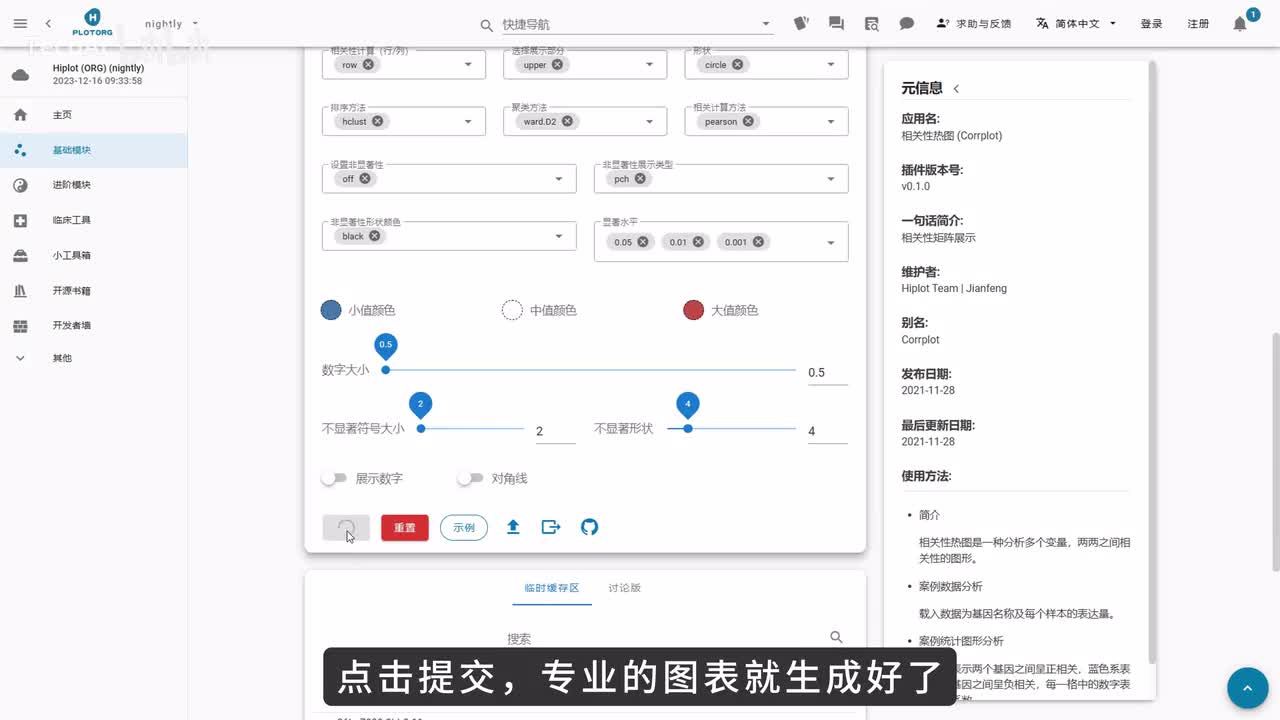Click the export icon next to upload

(x=551, y=527)
